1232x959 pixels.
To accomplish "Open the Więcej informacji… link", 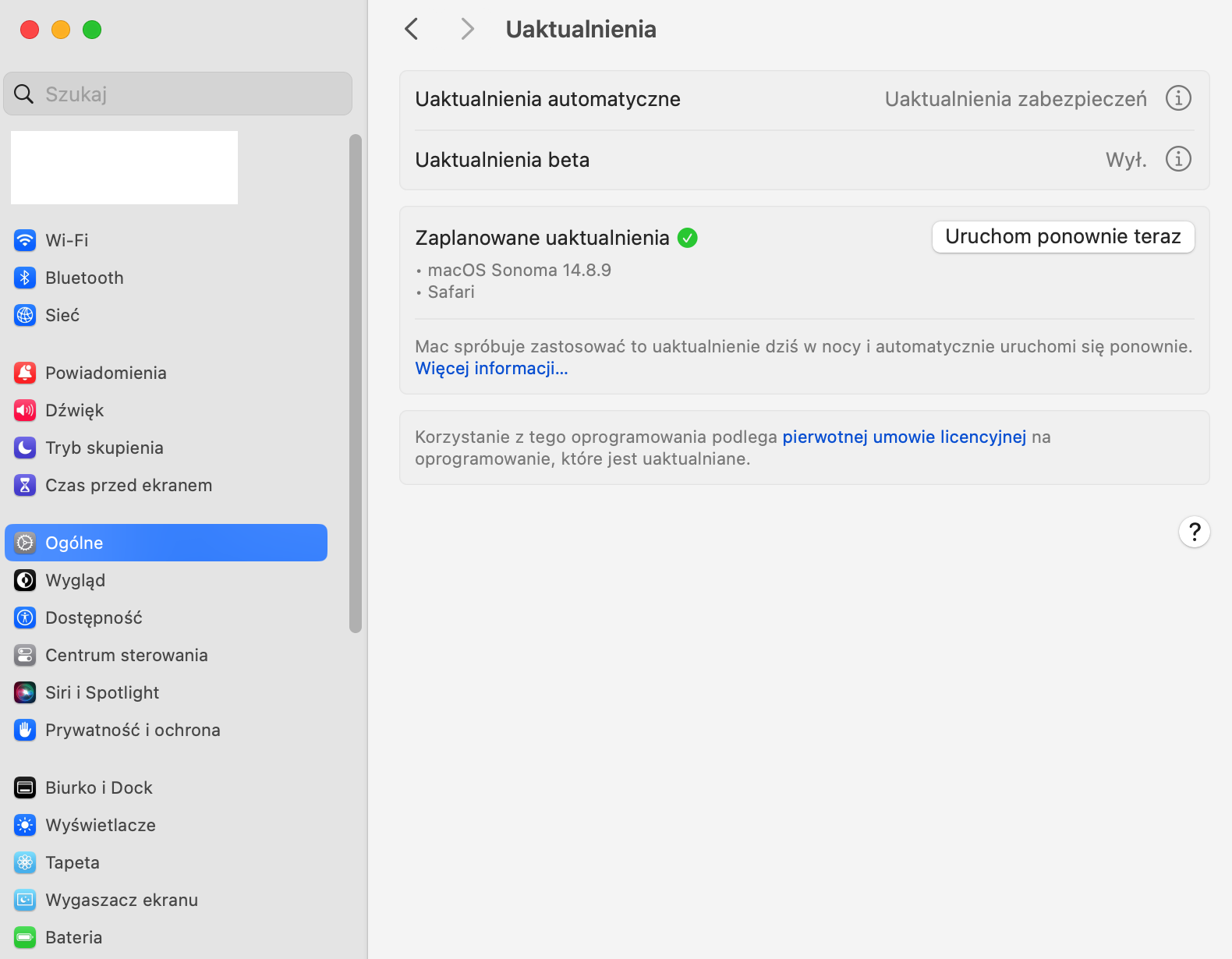I will (x=491, y=368).
